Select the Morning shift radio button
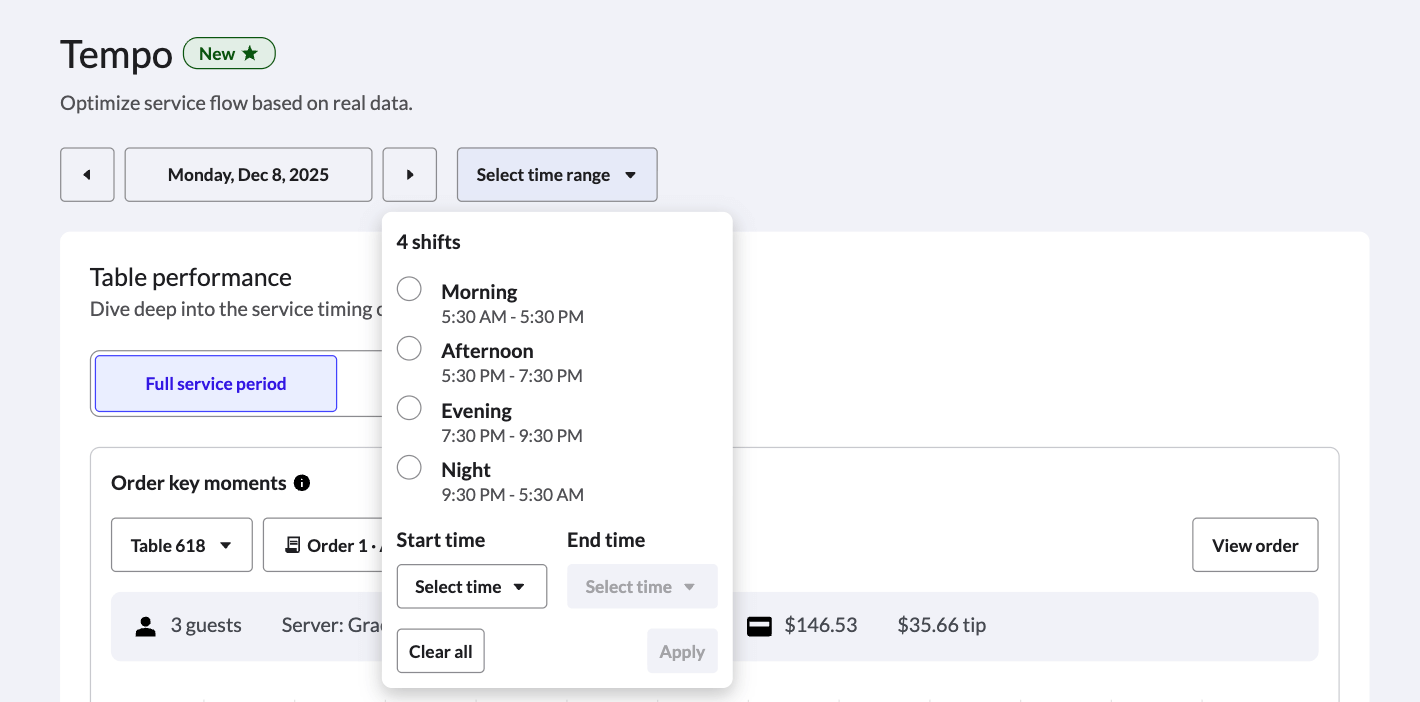Viewport: 1420px width, 702px height. pyautogui.click(x=409, y=290)
